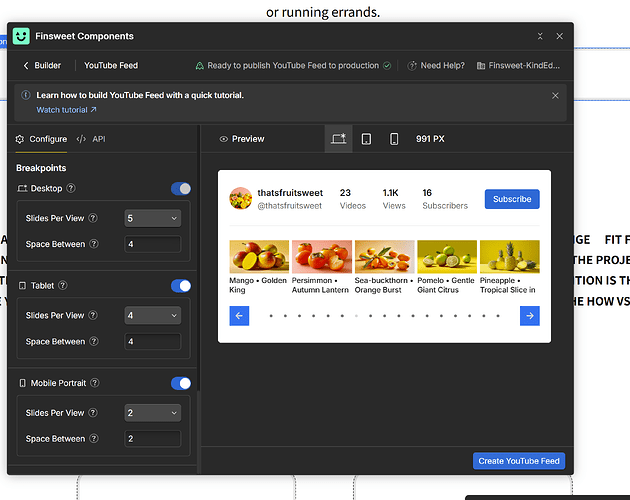Screen dimensions: 630x500
Task: Click the Desktop breakpoint laptop icon
Action: 22,188
